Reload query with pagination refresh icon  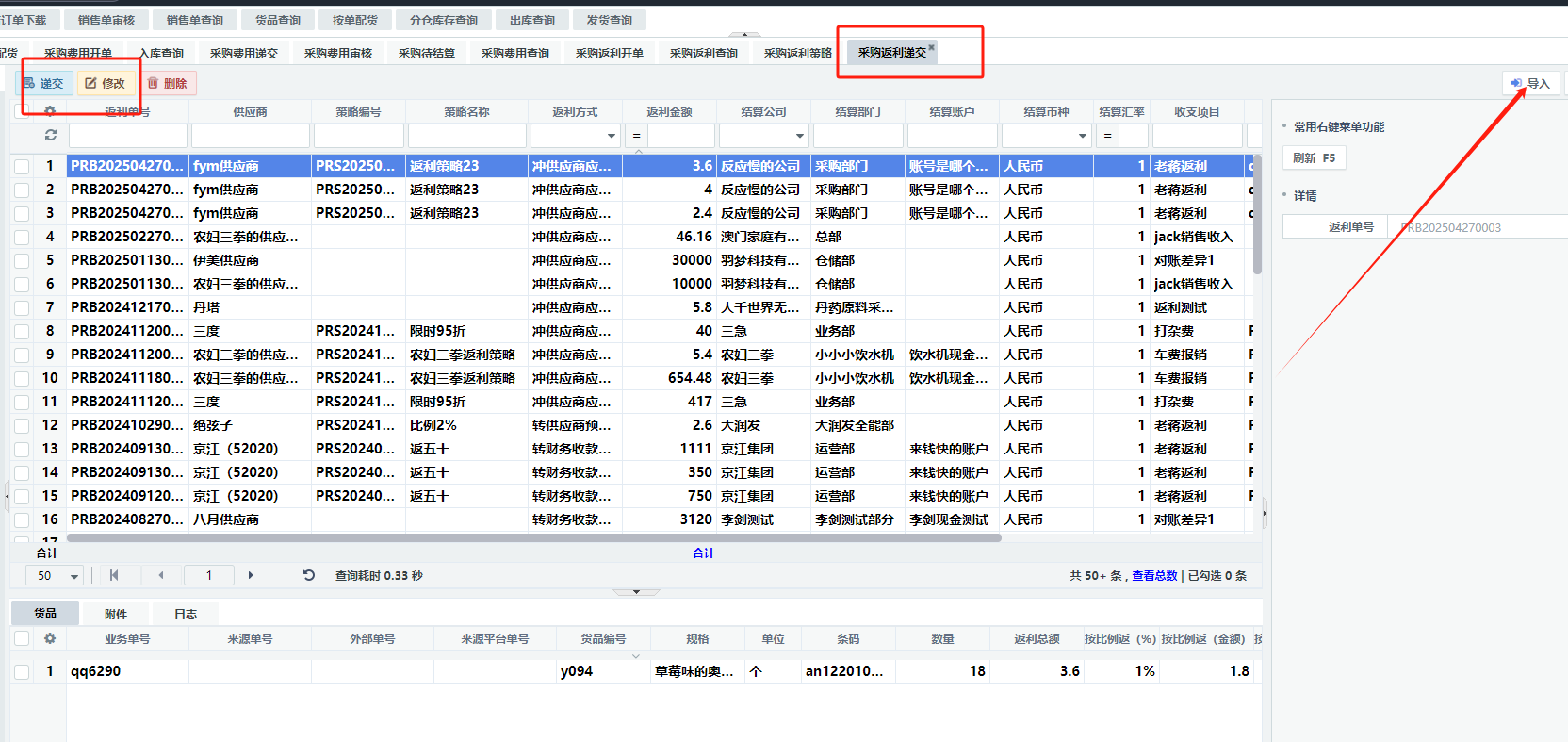[308, 575]
